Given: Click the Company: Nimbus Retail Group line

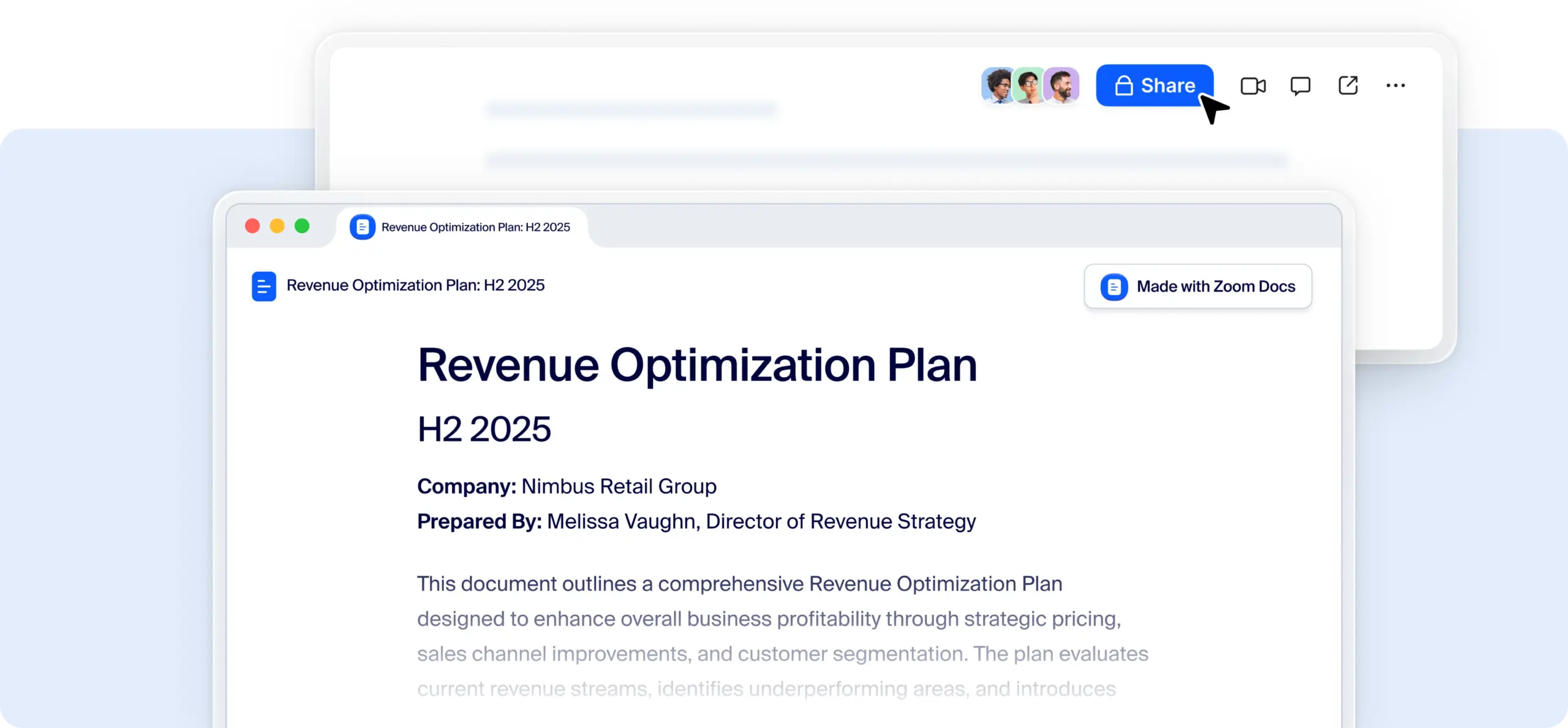Looking at the screenshot, I should 567,486.
